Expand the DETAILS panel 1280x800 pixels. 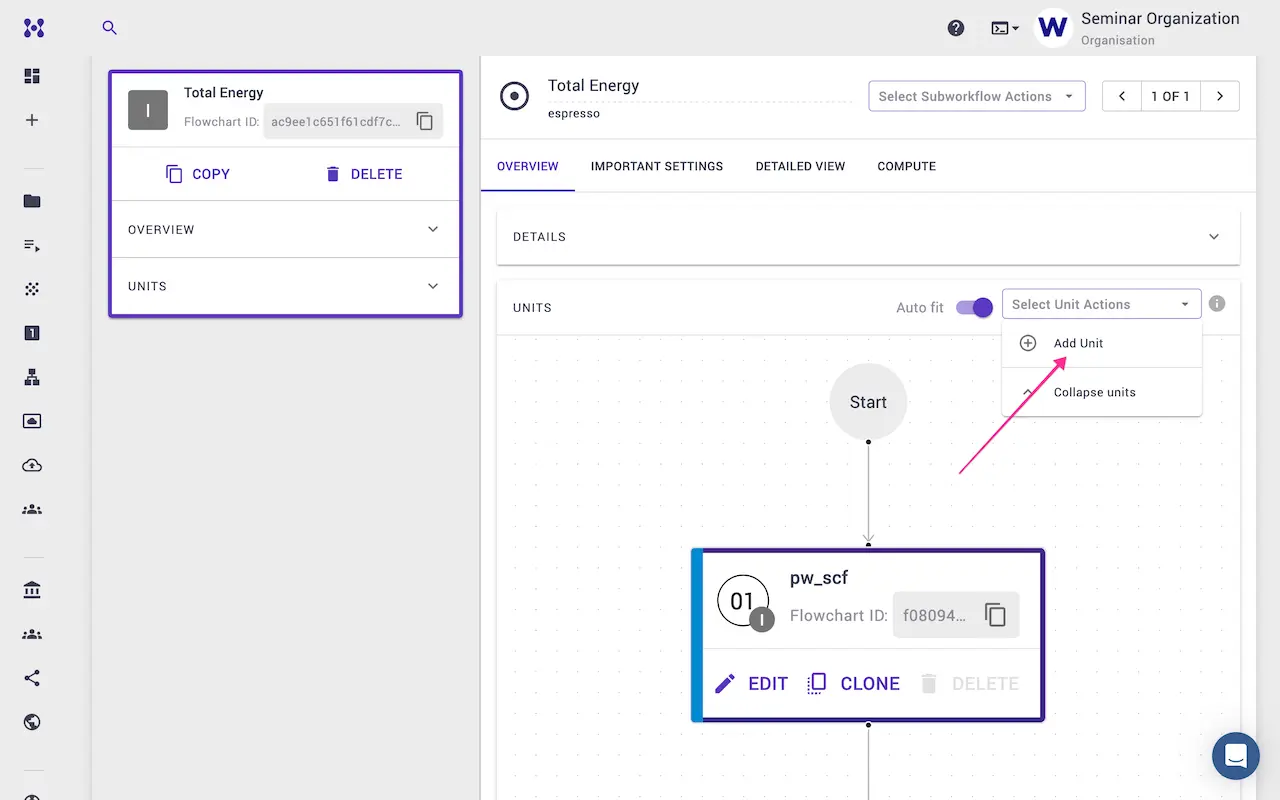[x=867, y=237]
